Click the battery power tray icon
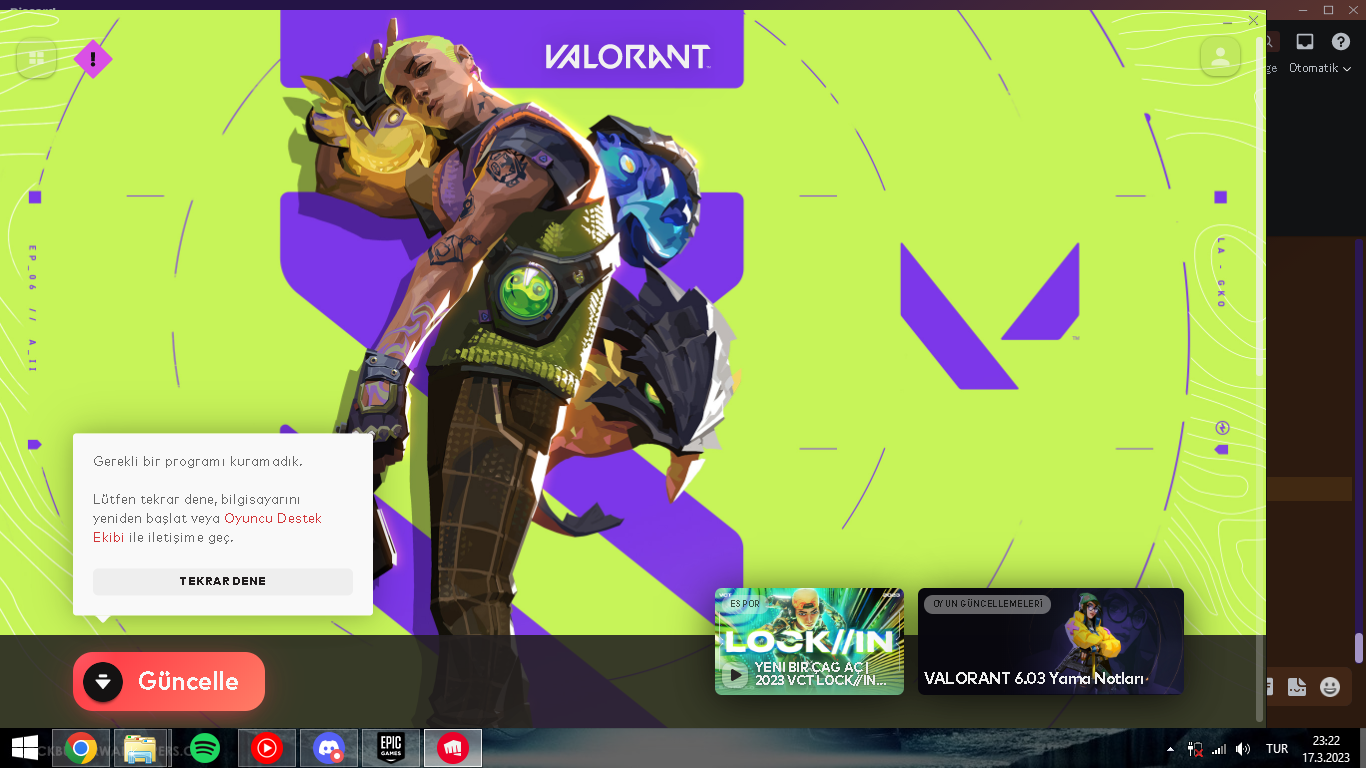This screenshot has width=1366, height=768. [x=1194, y=748]
